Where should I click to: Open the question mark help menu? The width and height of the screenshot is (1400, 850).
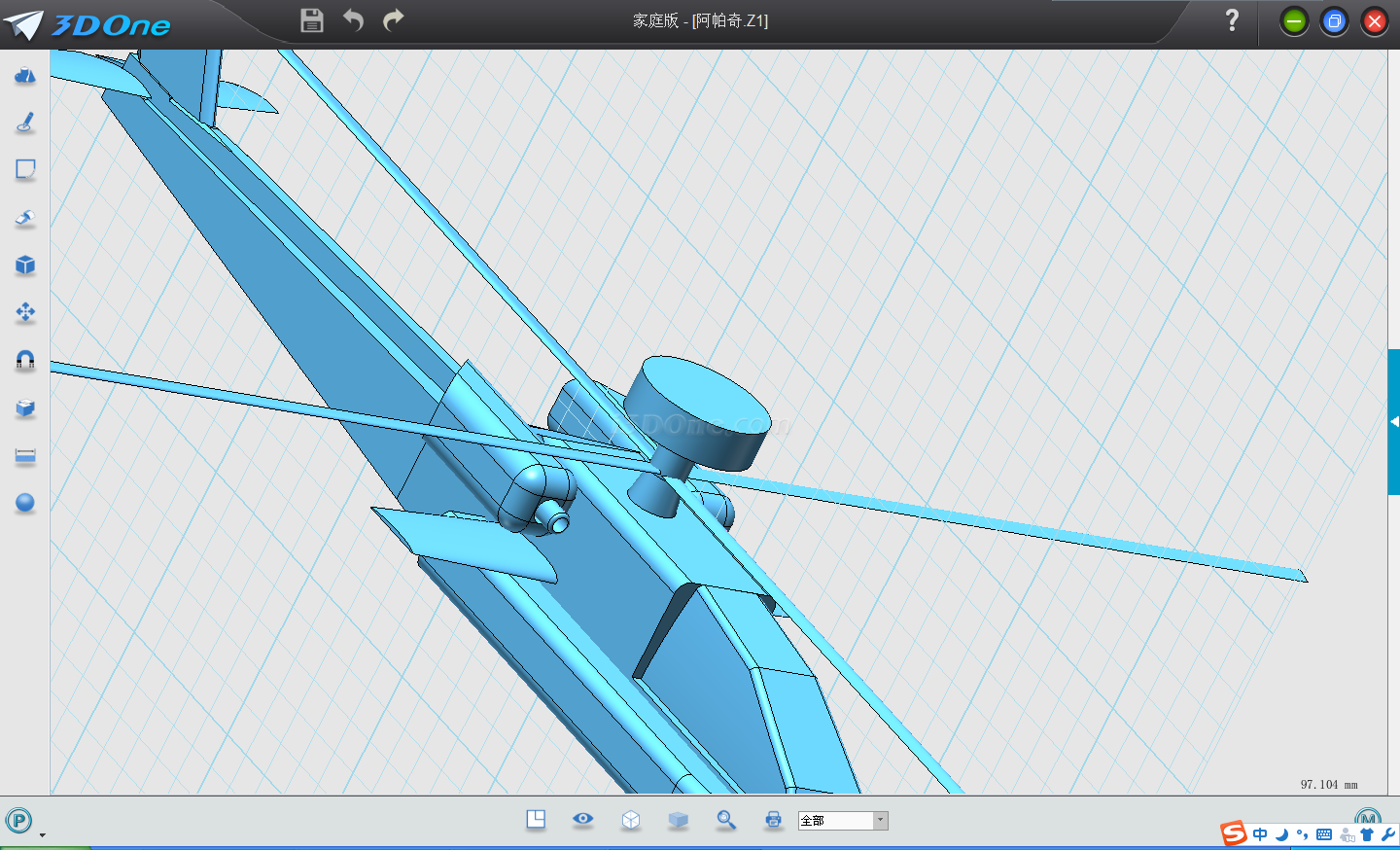coord(1232,20)
